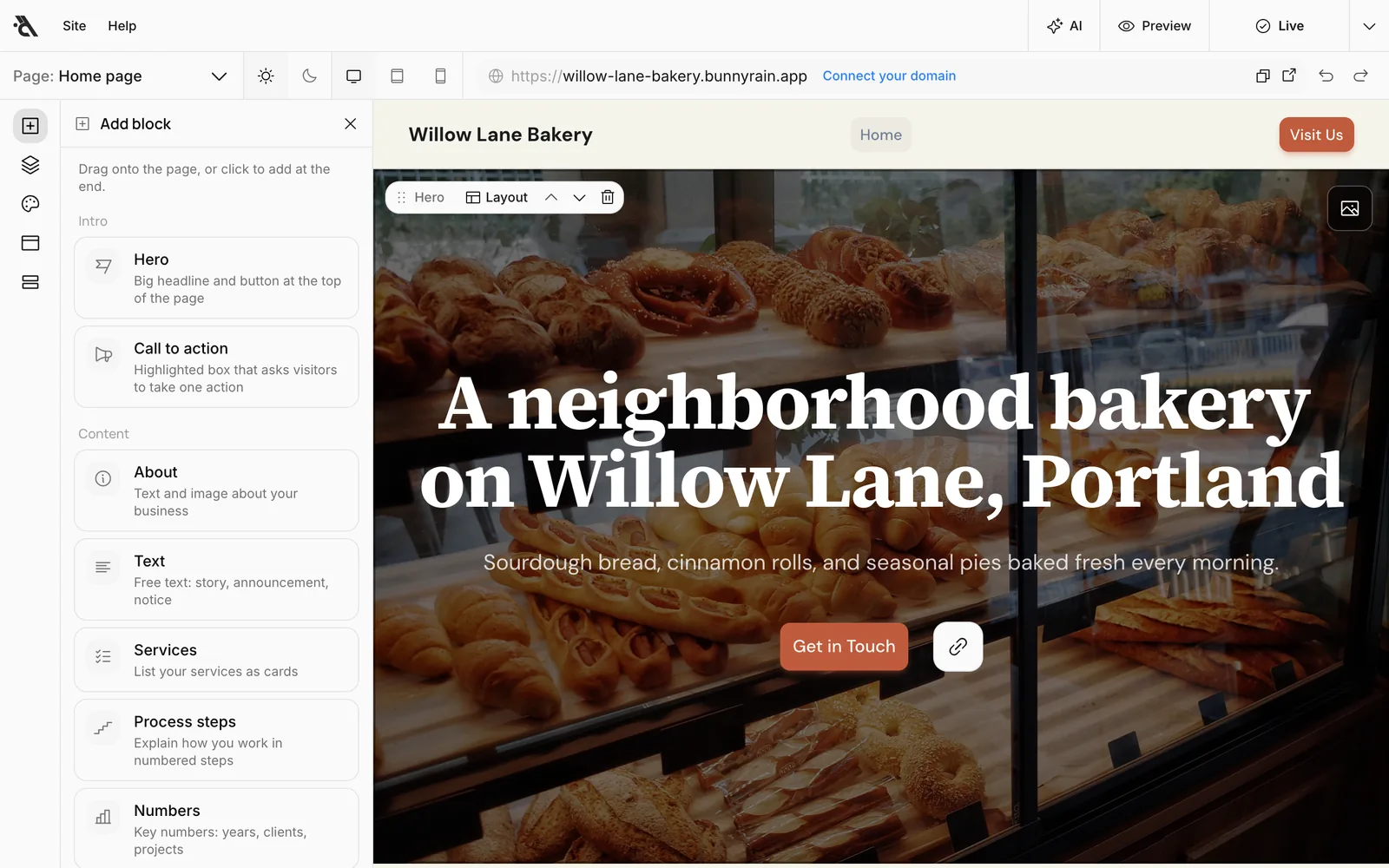Viewport: 1389px width, 868px height.
Task: Open the Site menu
Action: tap(75, 26)
